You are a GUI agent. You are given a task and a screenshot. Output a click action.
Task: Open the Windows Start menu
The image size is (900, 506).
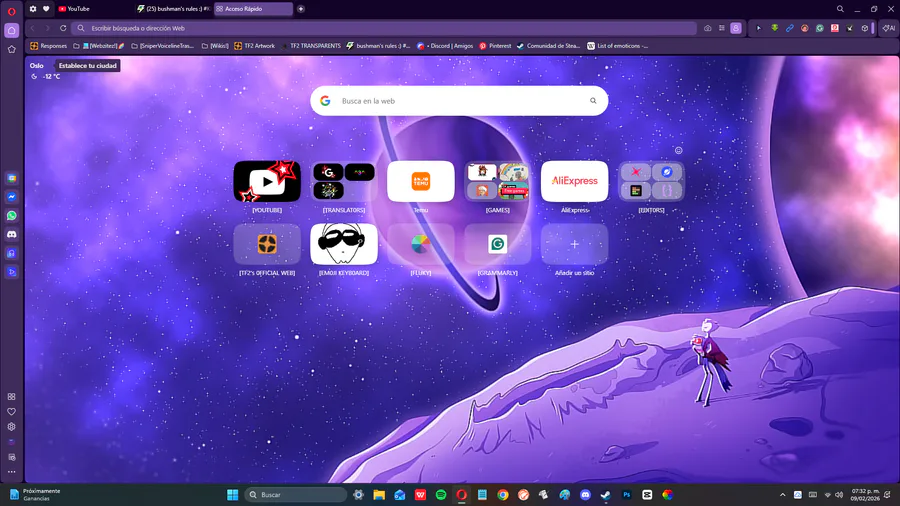(232, 495)
